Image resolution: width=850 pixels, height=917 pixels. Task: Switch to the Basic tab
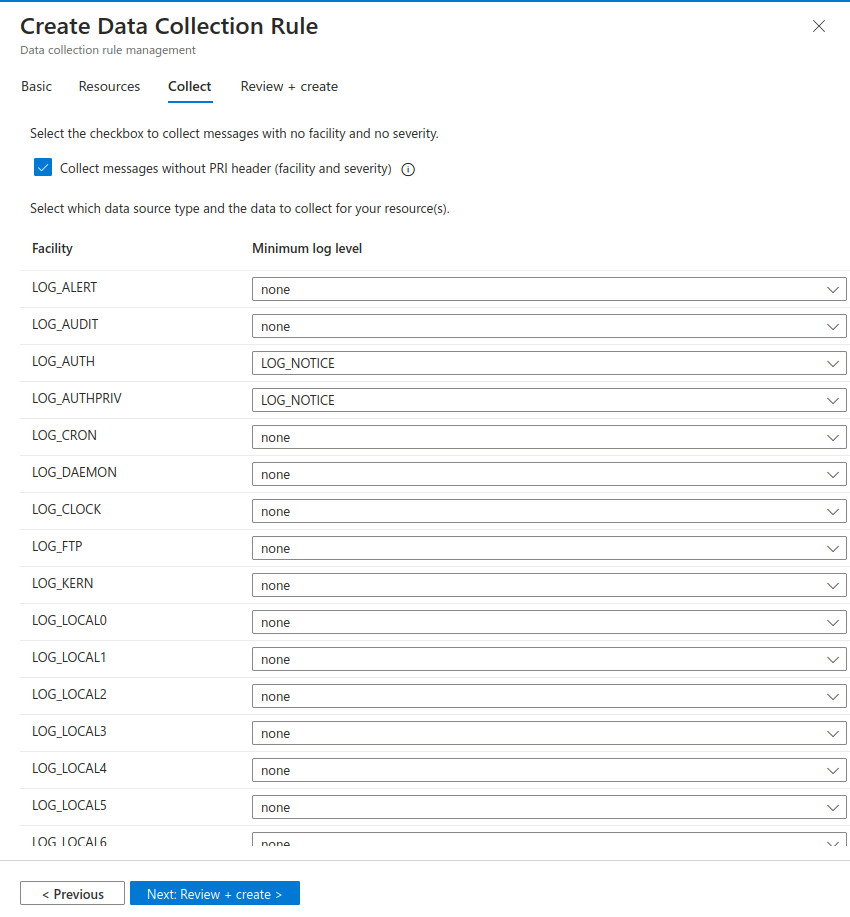[36, 87]
